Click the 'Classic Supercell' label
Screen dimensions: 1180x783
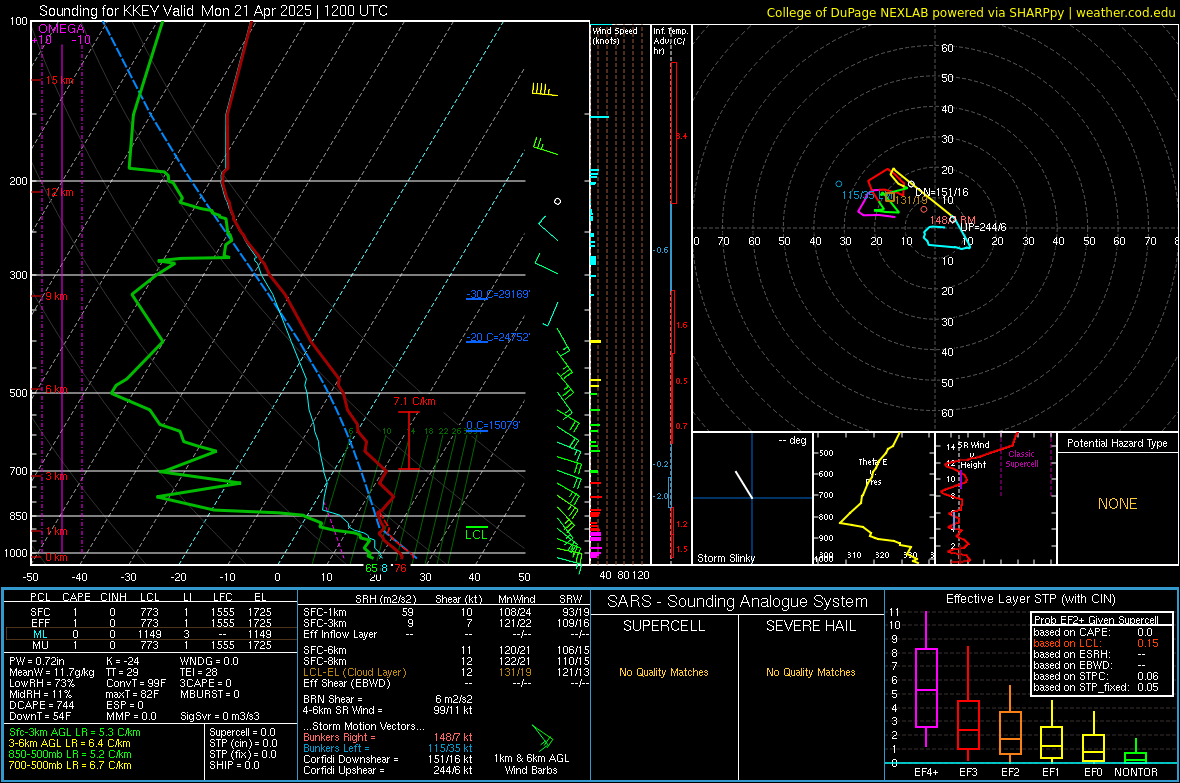pyautogui.click(x=1021, y=459)
